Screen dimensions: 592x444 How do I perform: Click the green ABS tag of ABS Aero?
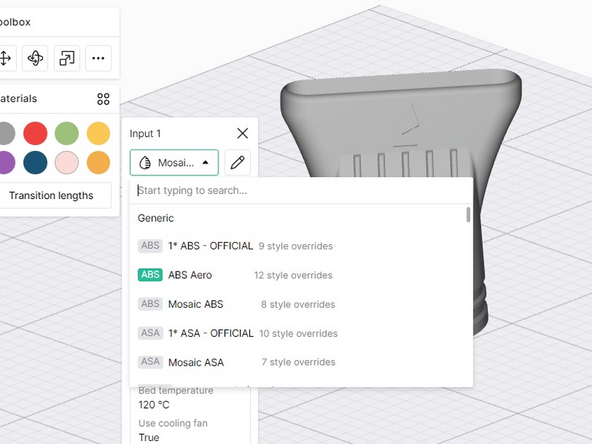pos(150,275)
